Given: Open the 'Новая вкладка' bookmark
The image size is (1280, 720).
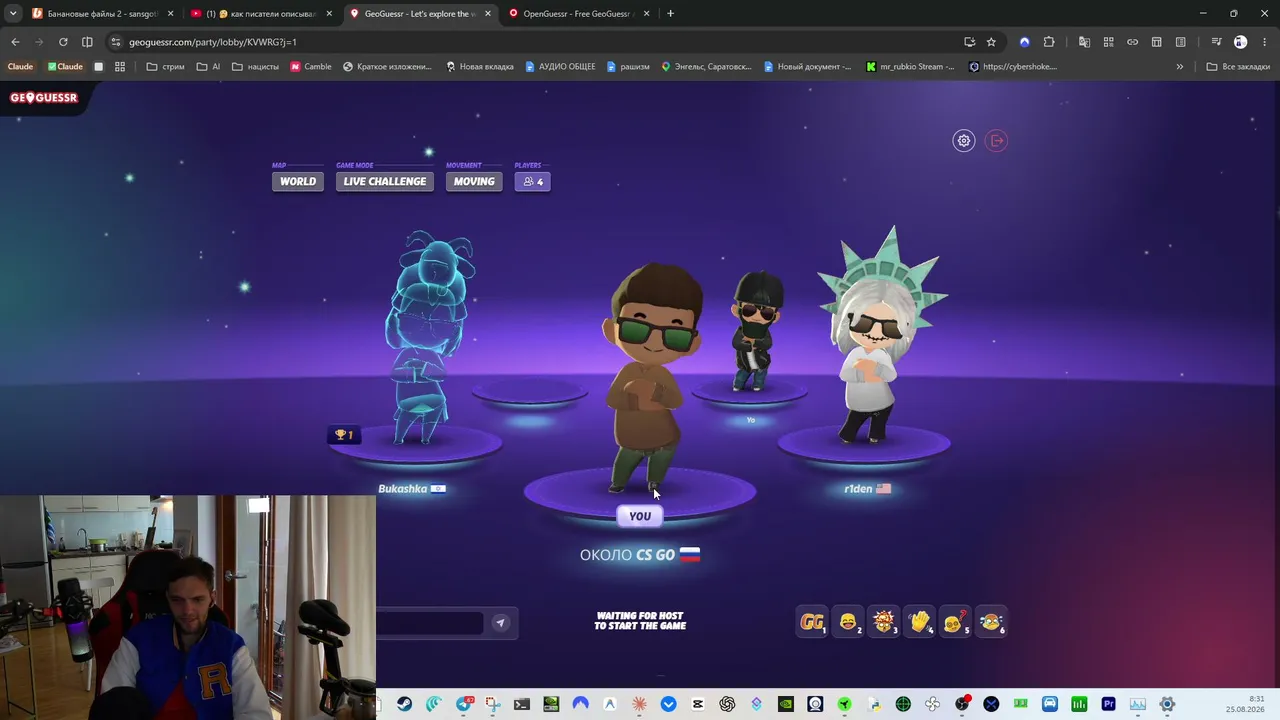Looking at the screenshot, I should 479,67.
